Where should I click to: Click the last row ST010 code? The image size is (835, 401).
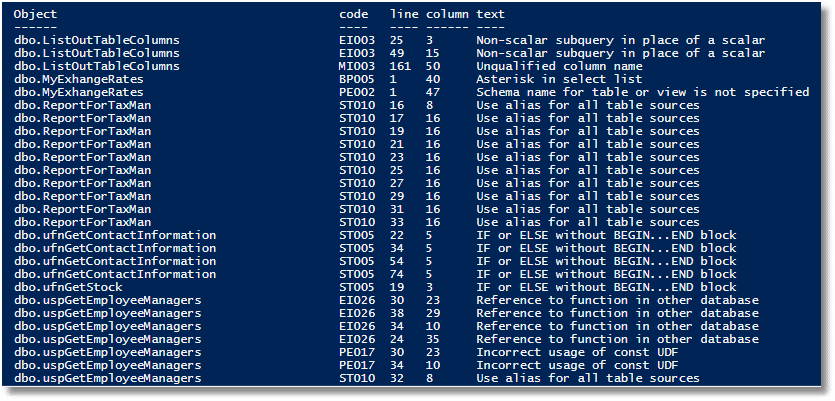point(357,379)
